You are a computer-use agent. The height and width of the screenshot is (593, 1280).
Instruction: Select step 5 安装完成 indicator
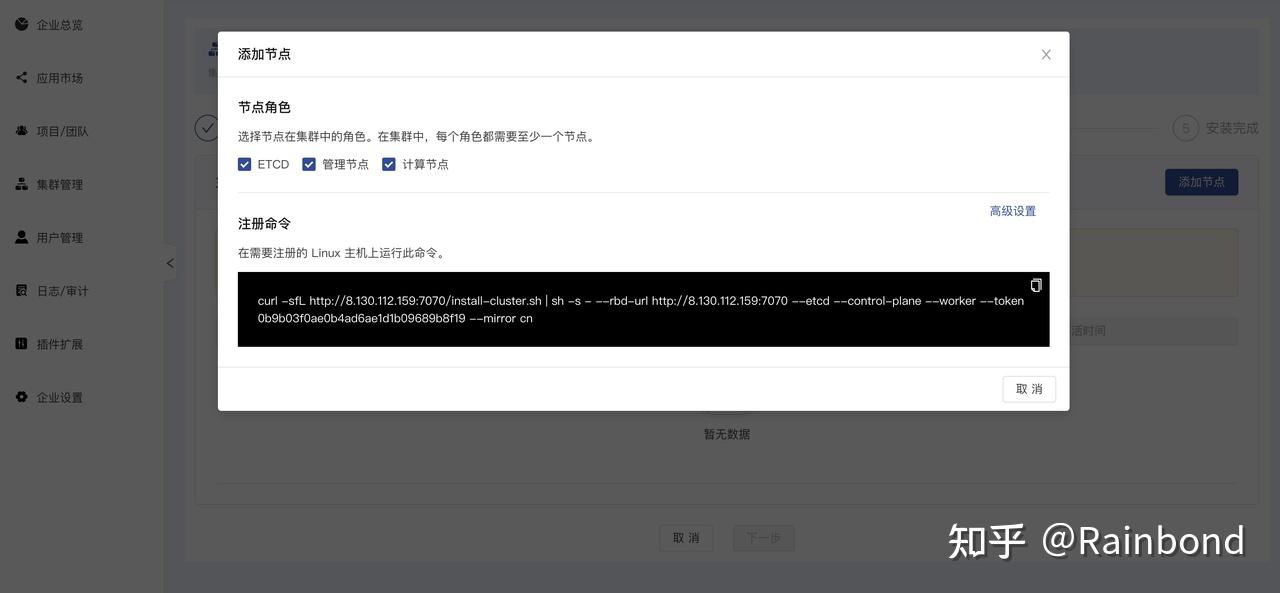(x=1185, y=126)
